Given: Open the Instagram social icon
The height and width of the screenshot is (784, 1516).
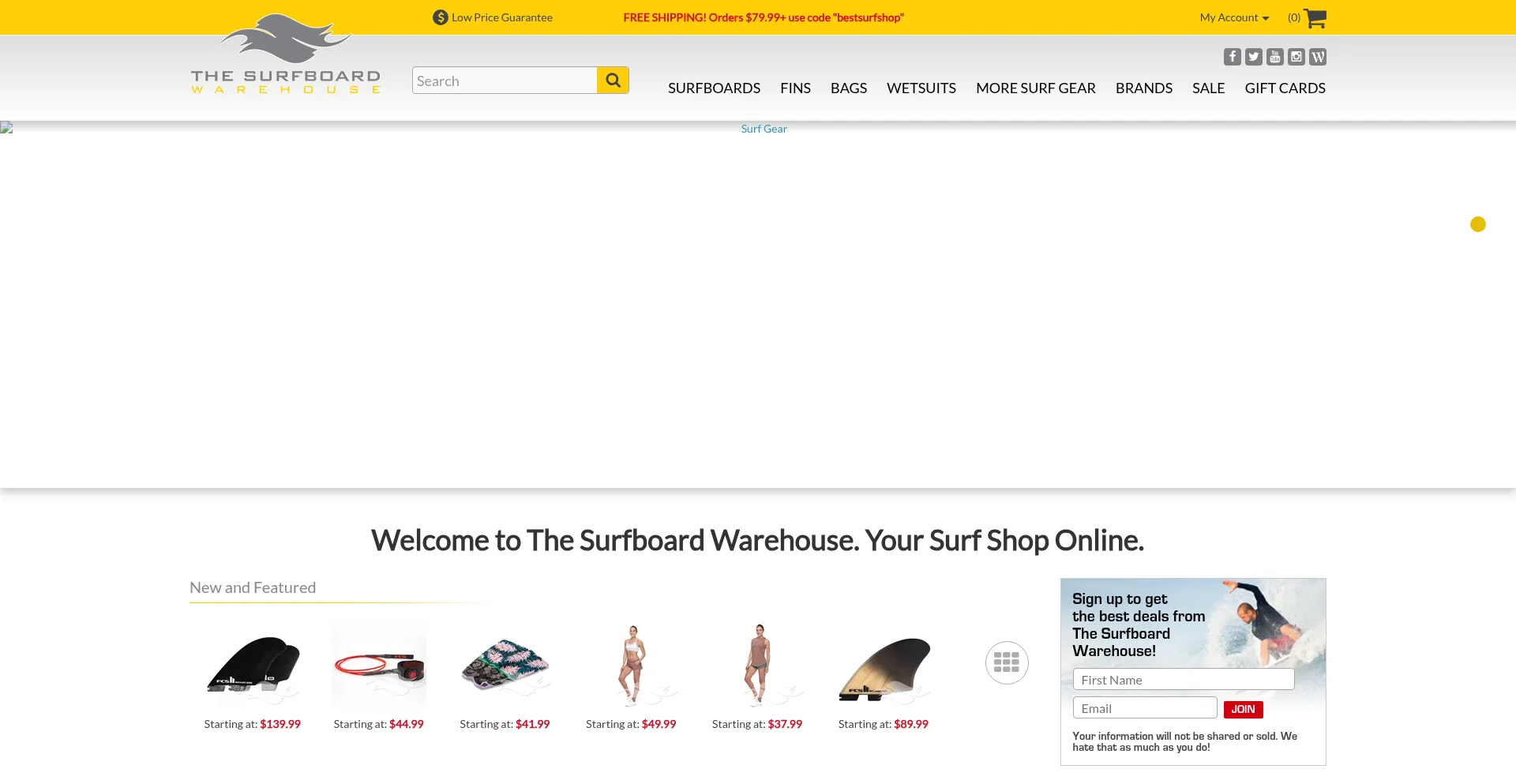Looking at the screenshot, I should [1296, 57].
